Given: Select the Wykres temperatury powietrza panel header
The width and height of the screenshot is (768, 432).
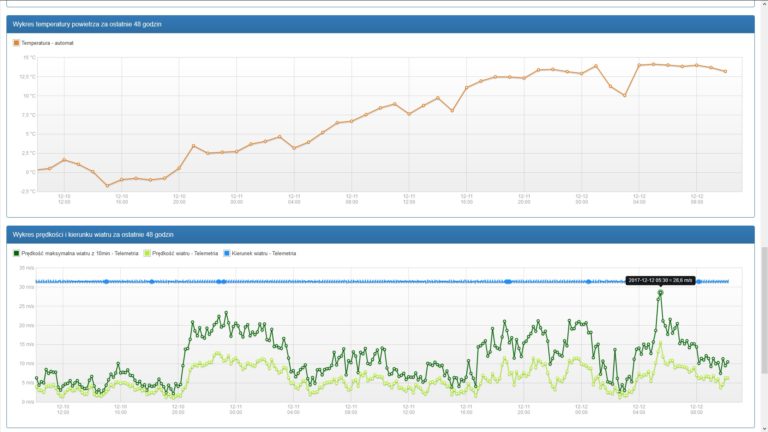Looking at the screenshot, I should (381, 24).
